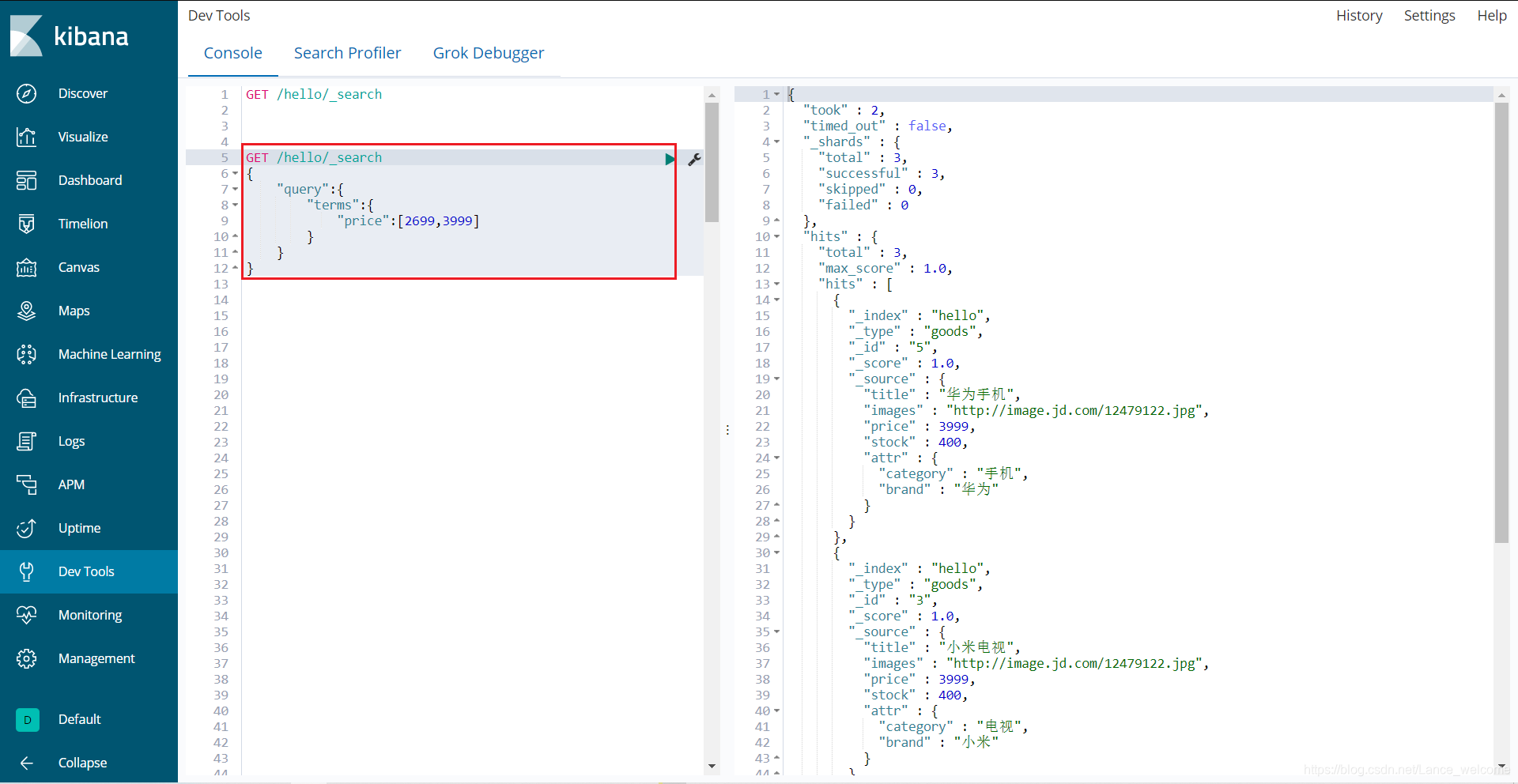Click the Default space avatar
1518x784 pixels.
click(x=28, y=719)
